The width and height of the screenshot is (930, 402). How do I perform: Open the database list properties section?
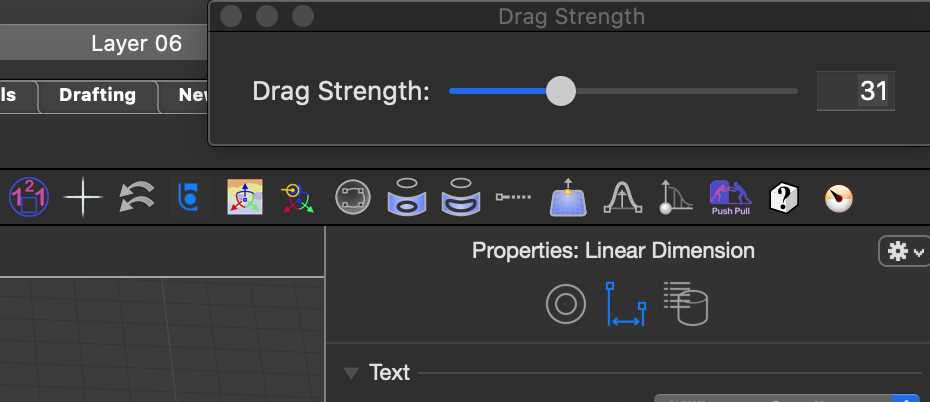click(686, 304)
